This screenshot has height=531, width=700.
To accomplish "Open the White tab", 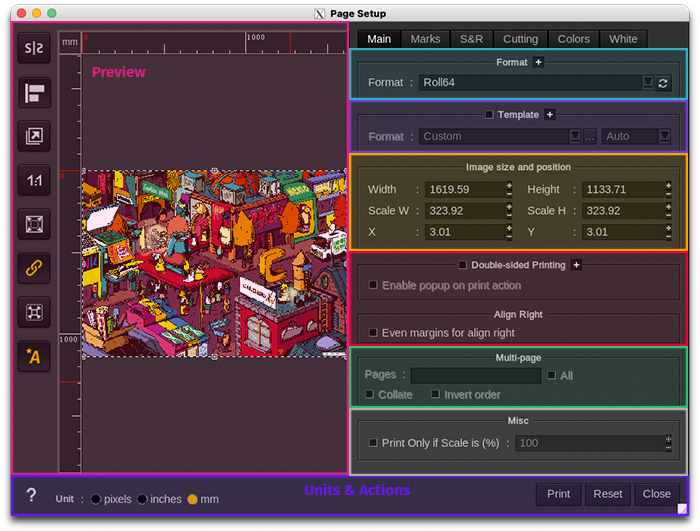I will (623, 39).
